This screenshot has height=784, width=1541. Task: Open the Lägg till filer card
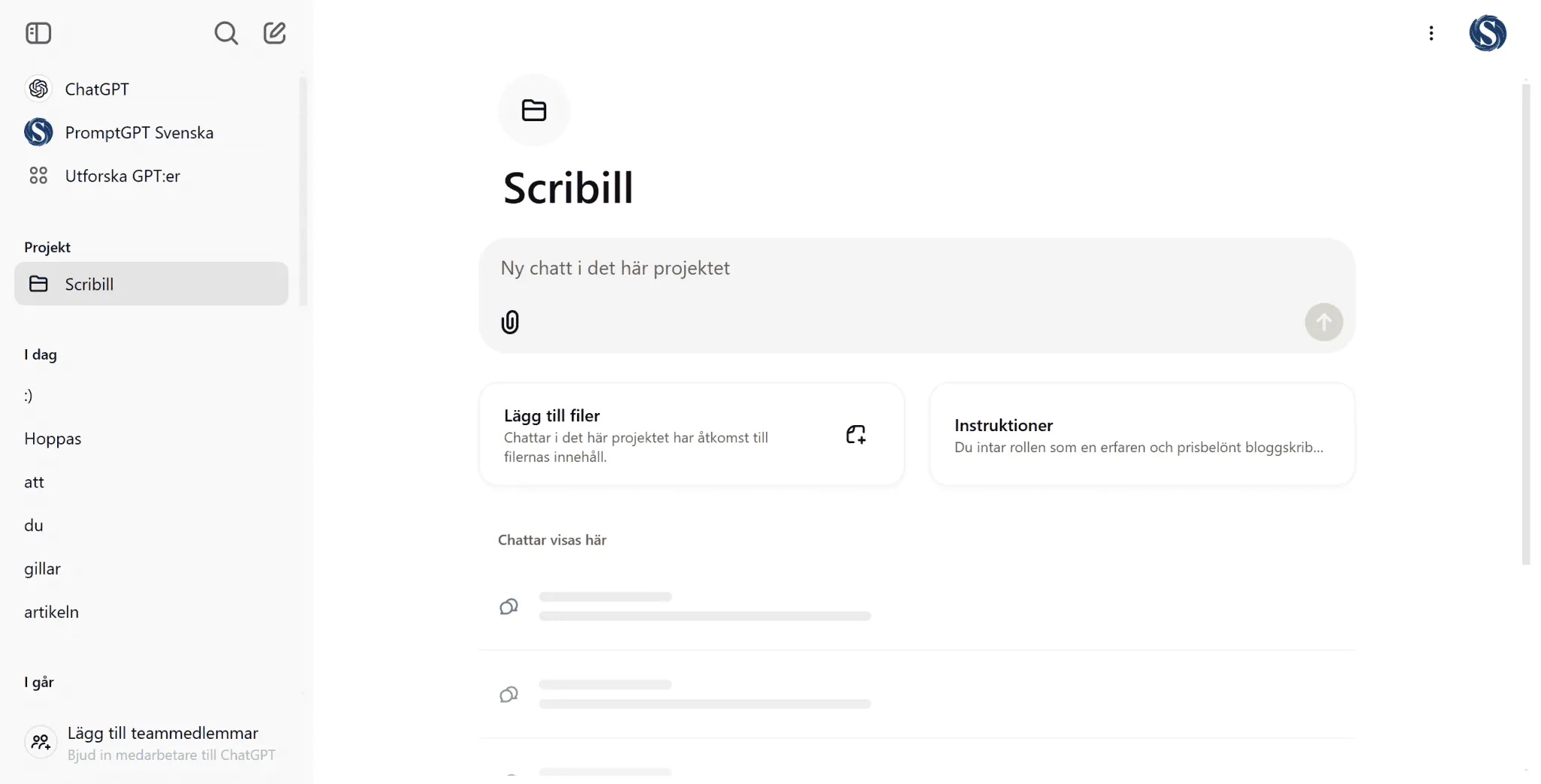coord(691,435)
